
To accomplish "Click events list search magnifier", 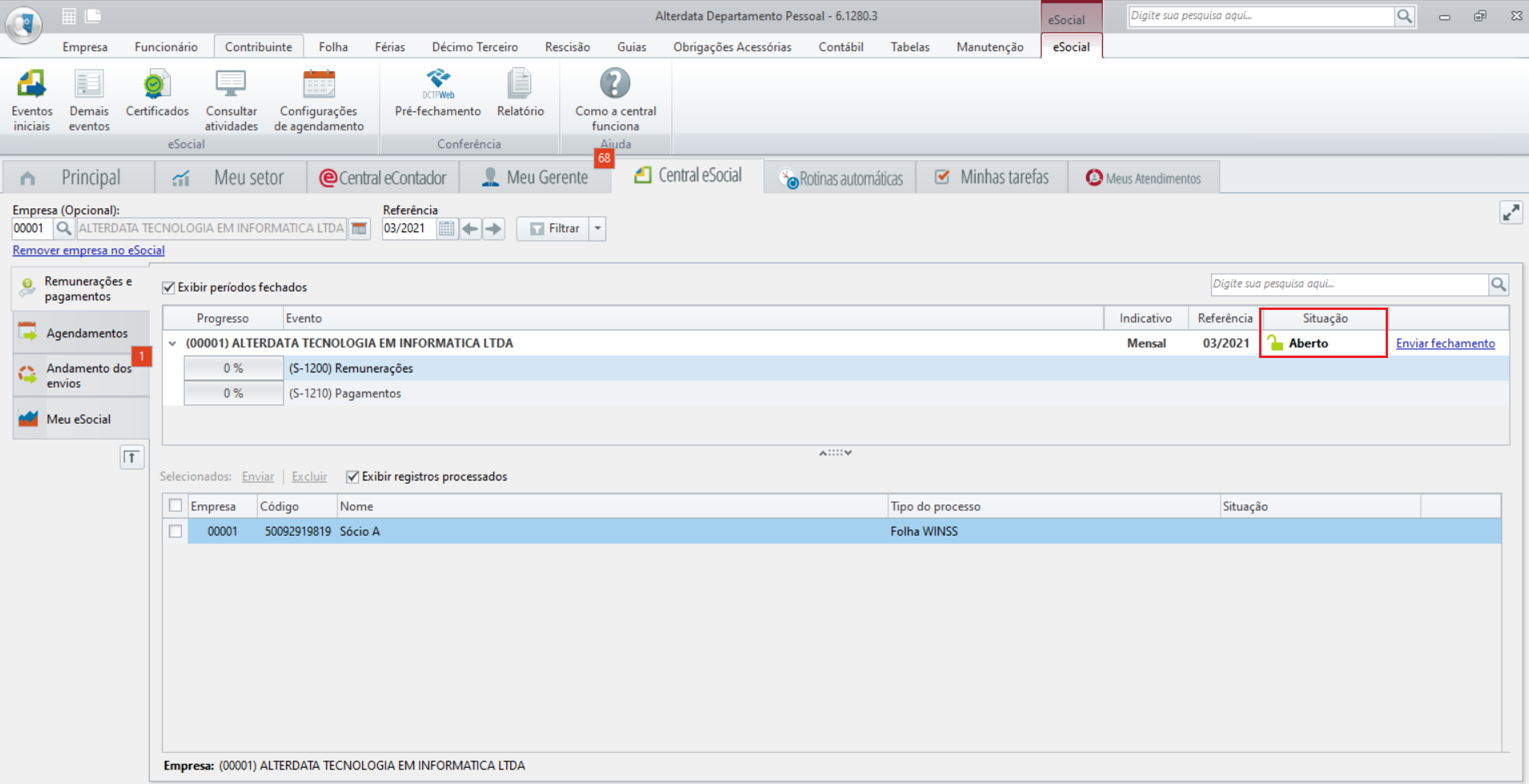I will (1499, 284).
